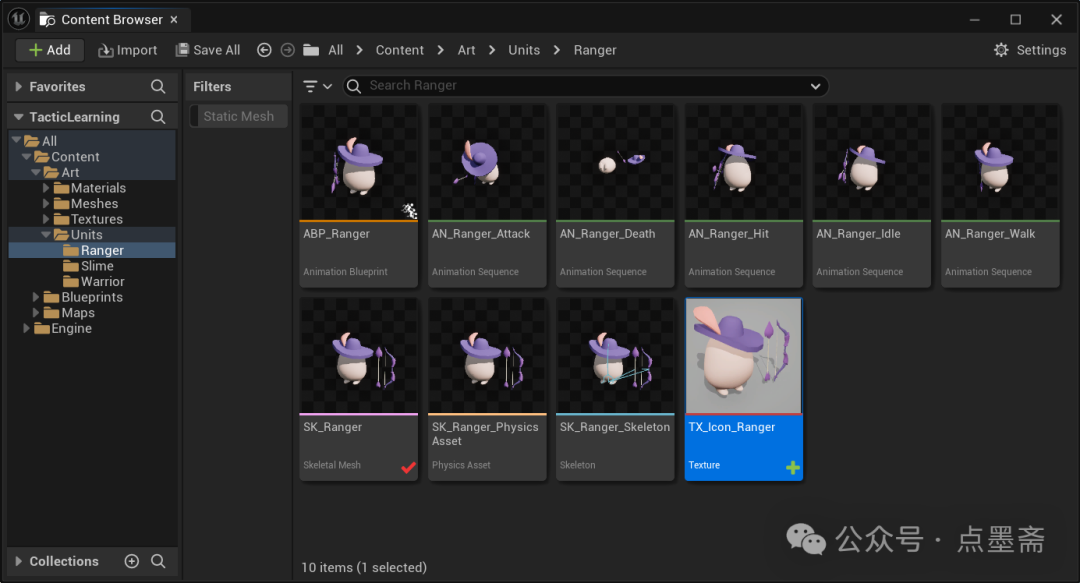Click the "10 items (1 selected)" status text
The height and width of the screenshot is (583, 1080).
point(364,567)
